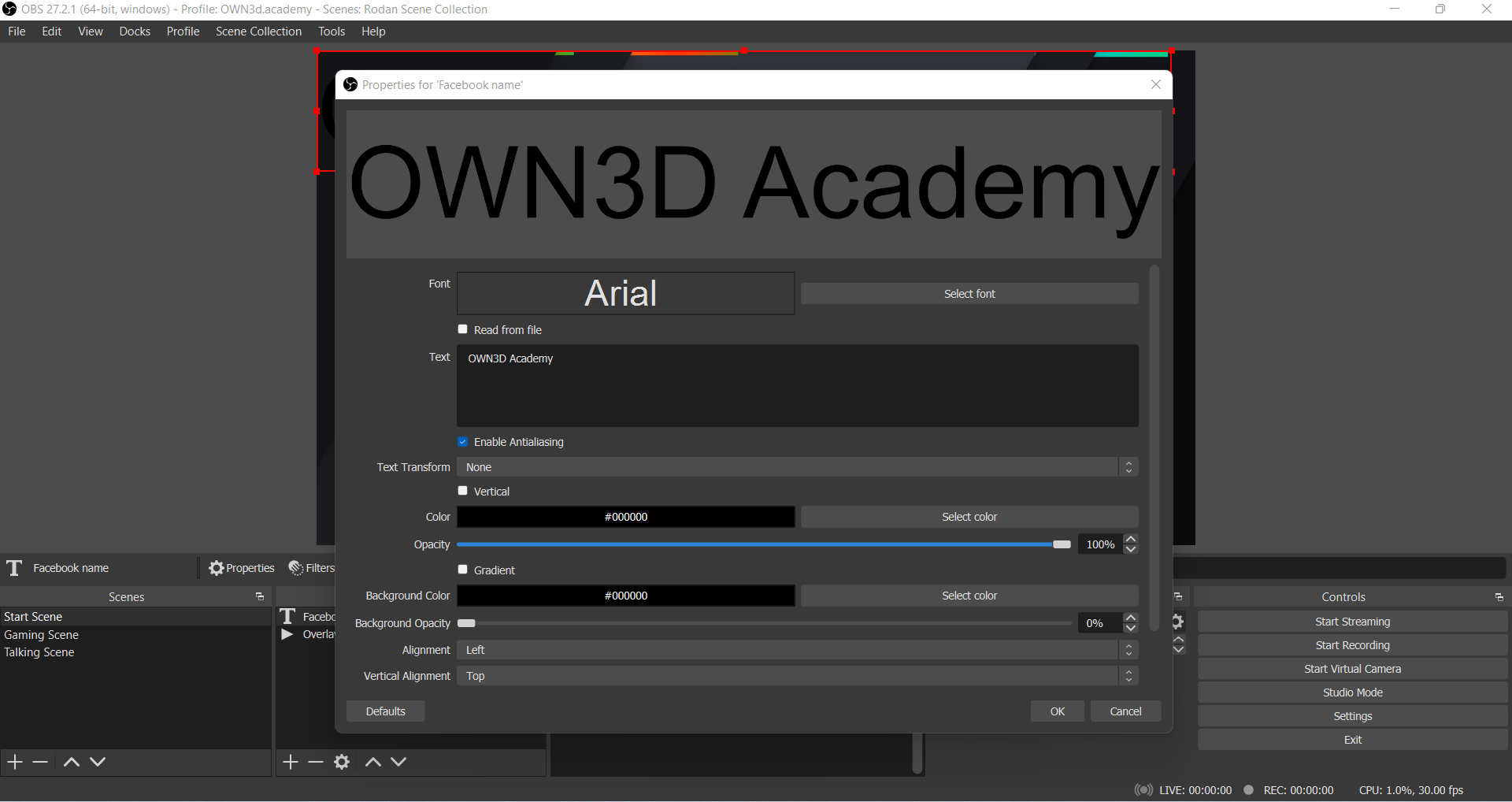Move source down with arrow icon
Image resolution: width=1512 pixels, height=802 pixels.
coord(398,762)
